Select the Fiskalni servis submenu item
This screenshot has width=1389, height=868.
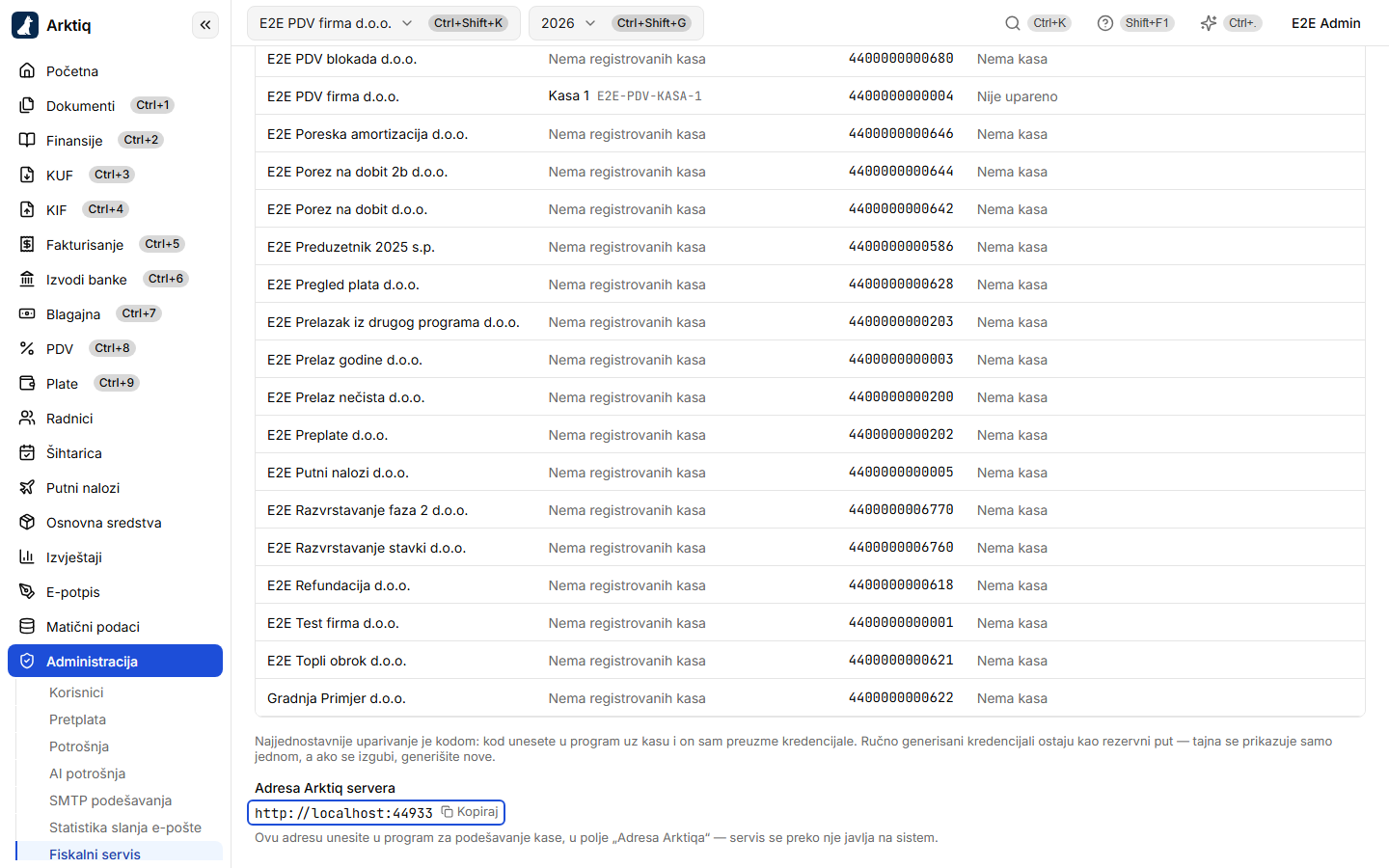point(120,854)
